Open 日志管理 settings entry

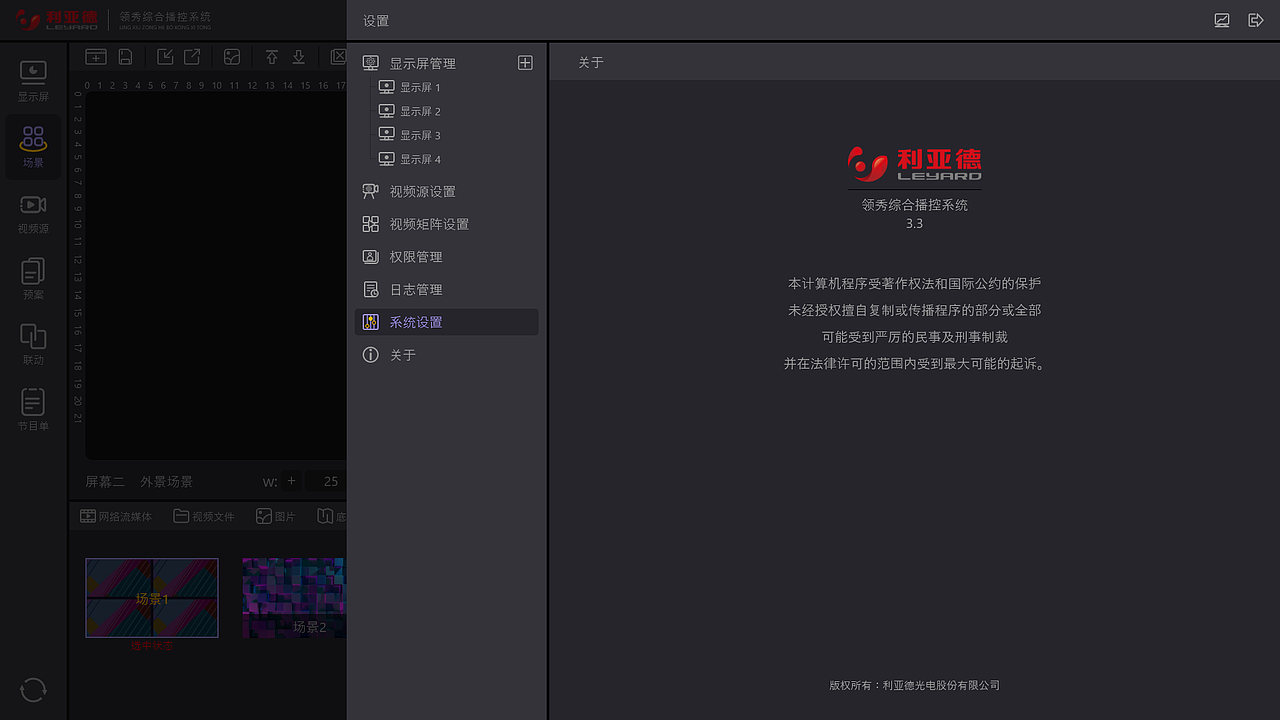click(414, 288)
